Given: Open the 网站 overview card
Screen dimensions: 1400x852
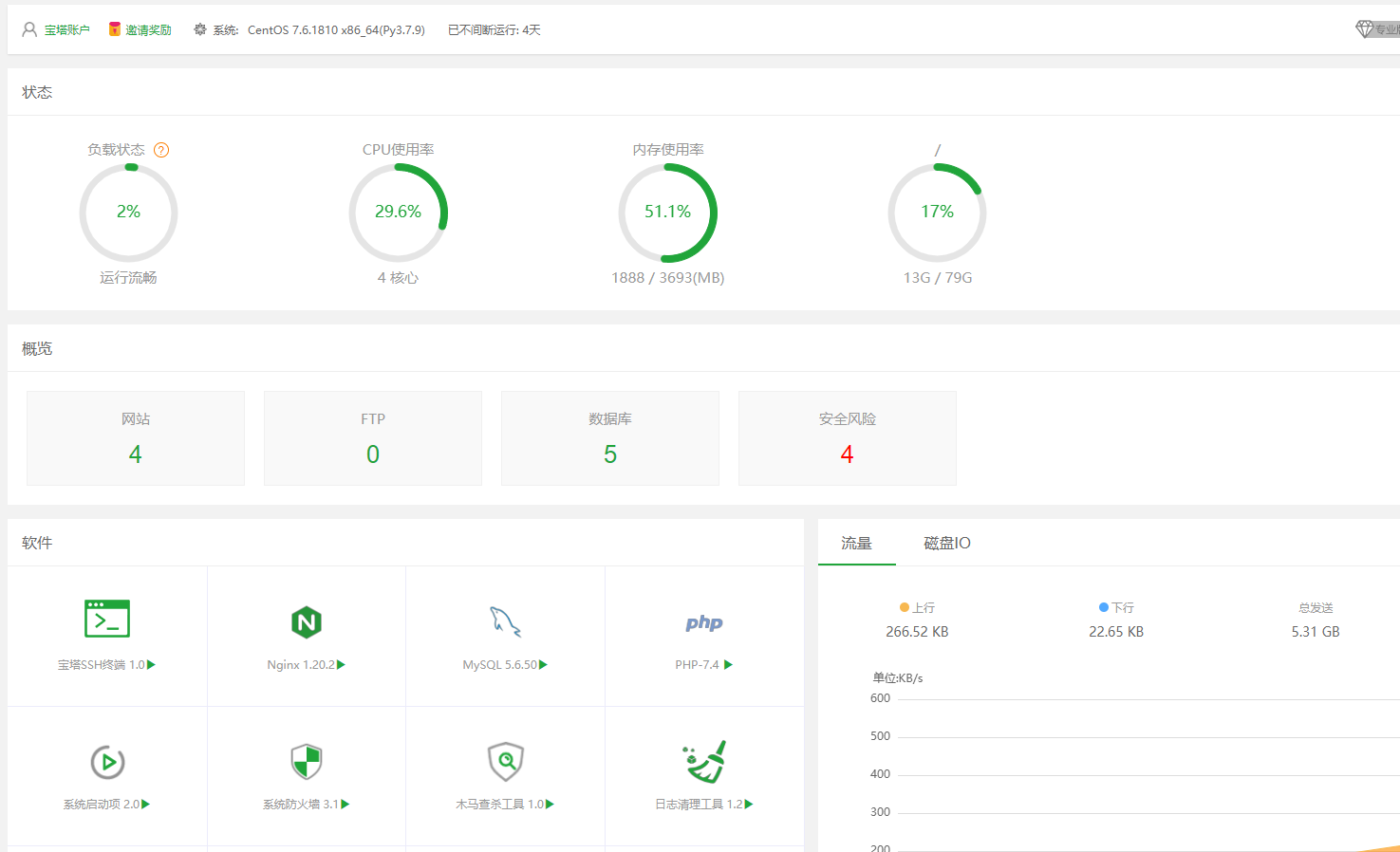Looking at the screenshot, I should click(x=136, y=438).
